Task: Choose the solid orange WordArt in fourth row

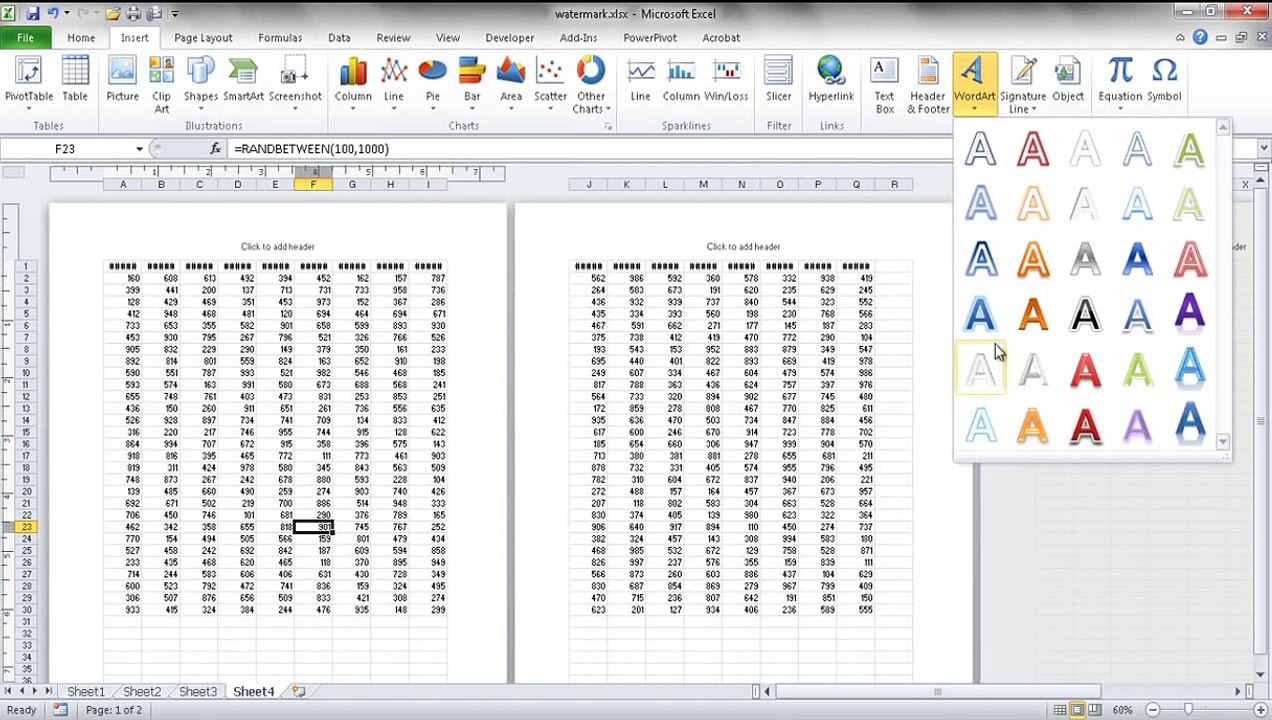Action: (1033, 315)
